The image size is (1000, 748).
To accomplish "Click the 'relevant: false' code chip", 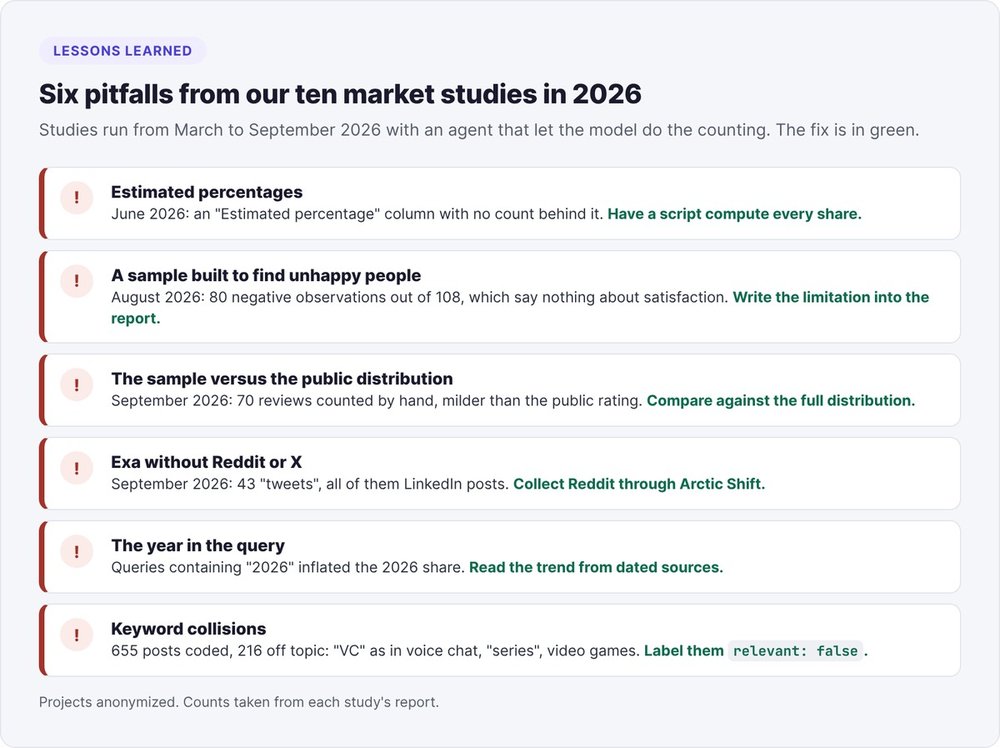I will pyautogui.click(x=795, y=651).
